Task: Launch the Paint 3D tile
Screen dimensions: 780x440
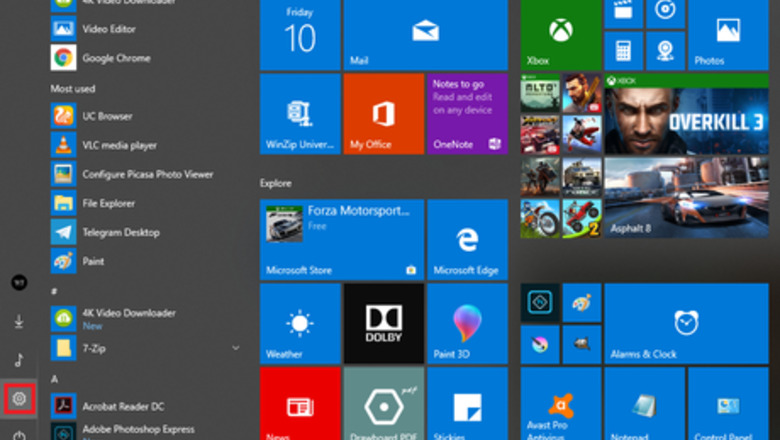Action: click(468, 324)
